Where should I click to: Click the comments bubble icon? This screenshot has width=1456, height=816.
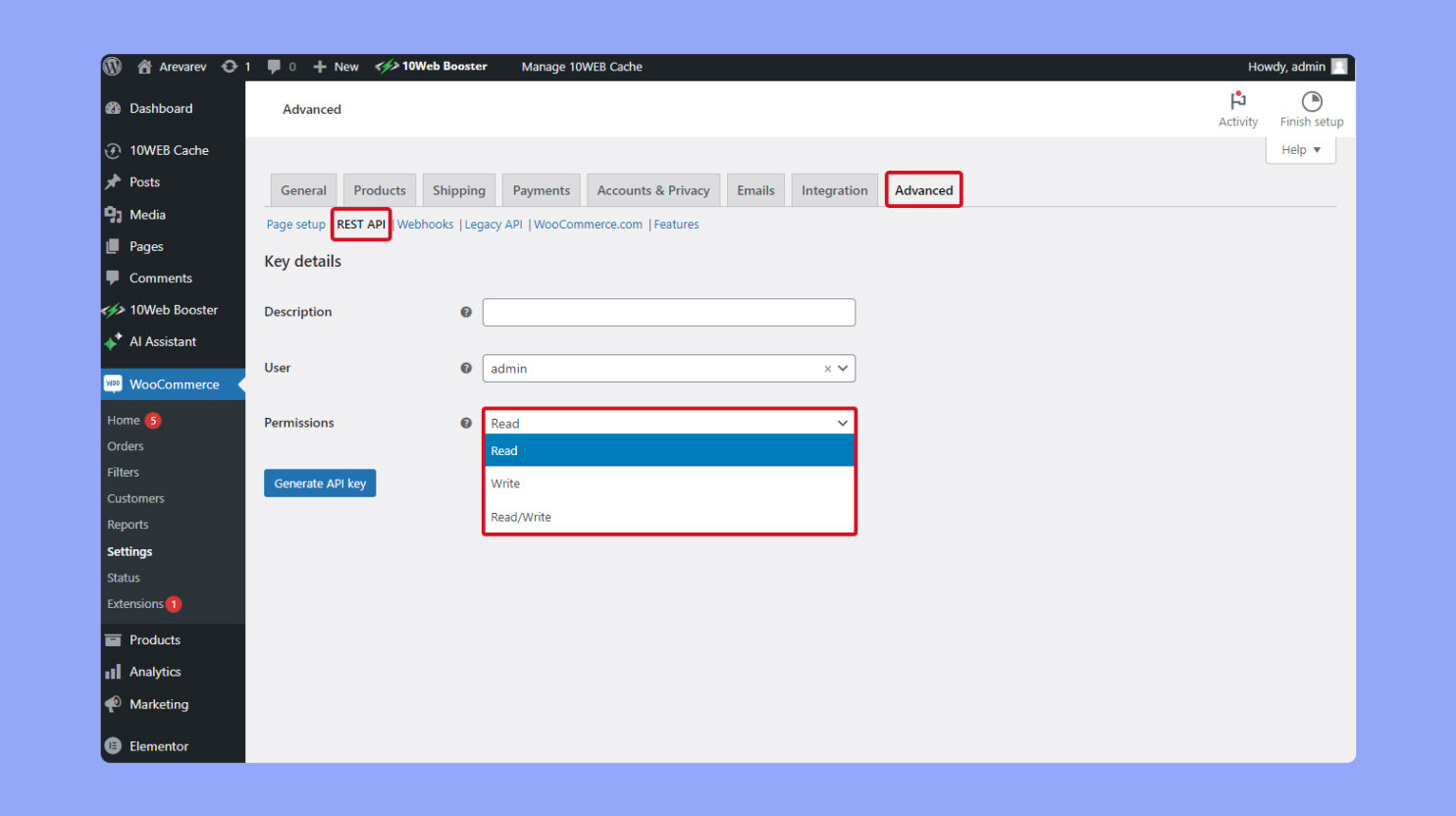pos(273,66)
